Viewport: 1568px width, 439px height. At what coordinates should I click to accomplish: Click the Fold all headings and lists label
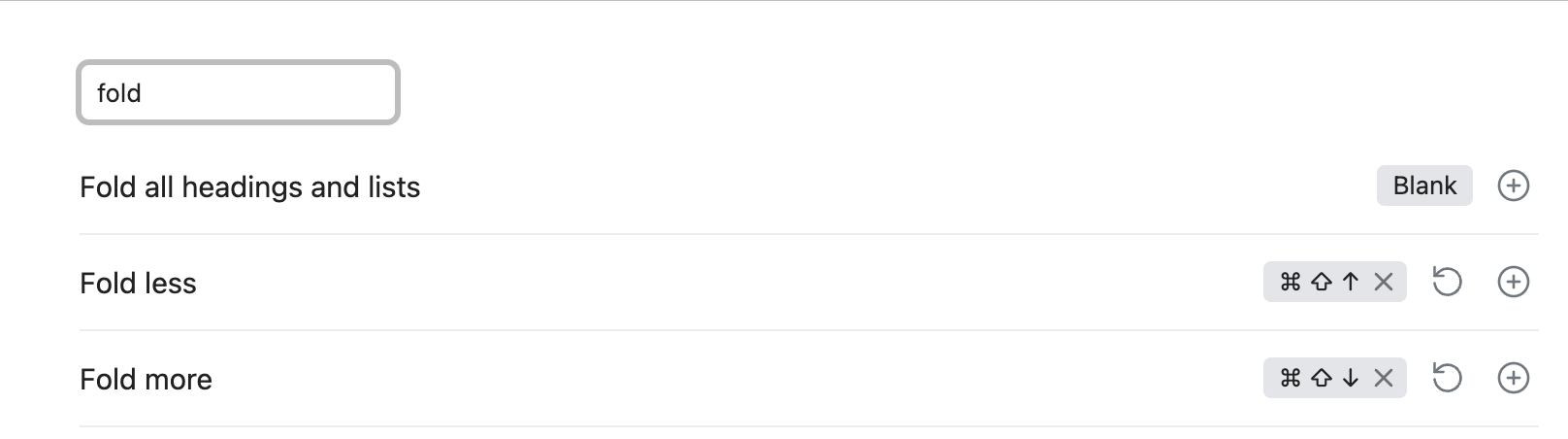pyautogui.click(x=249, y=186)
